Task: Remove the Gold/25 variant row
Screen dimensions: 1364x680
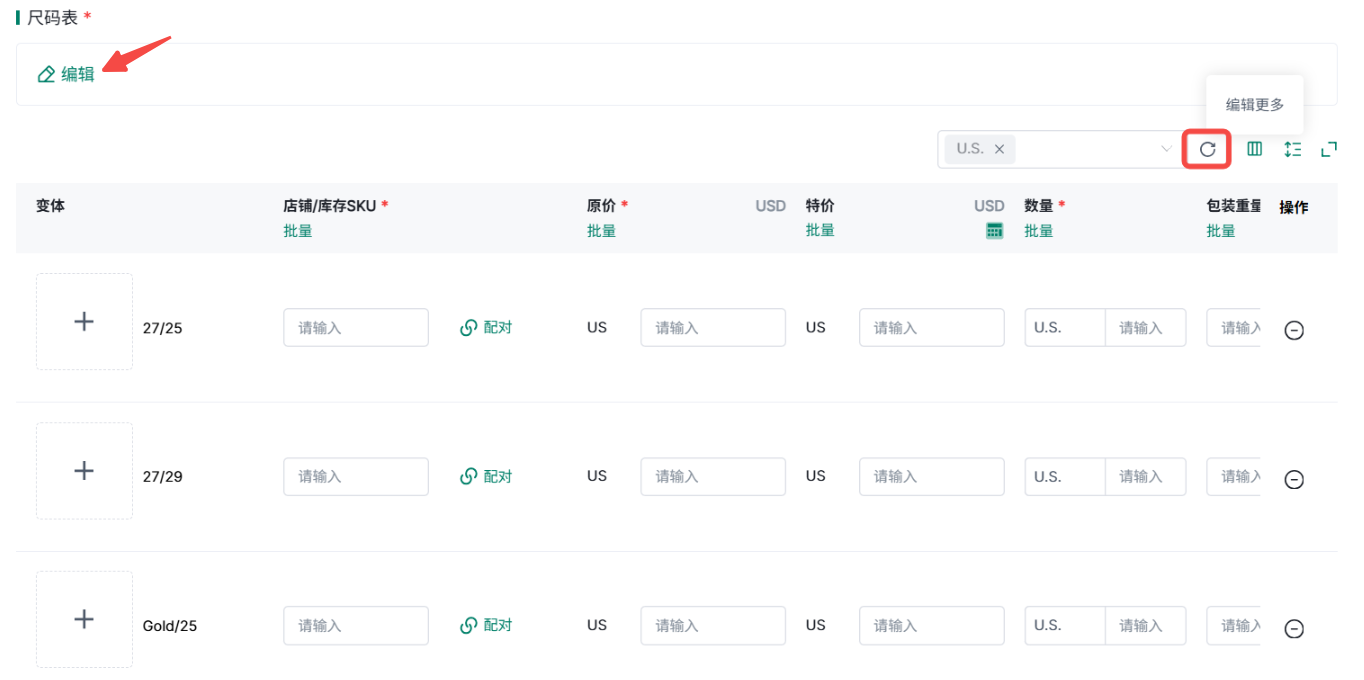Action: click(1293, 628)
